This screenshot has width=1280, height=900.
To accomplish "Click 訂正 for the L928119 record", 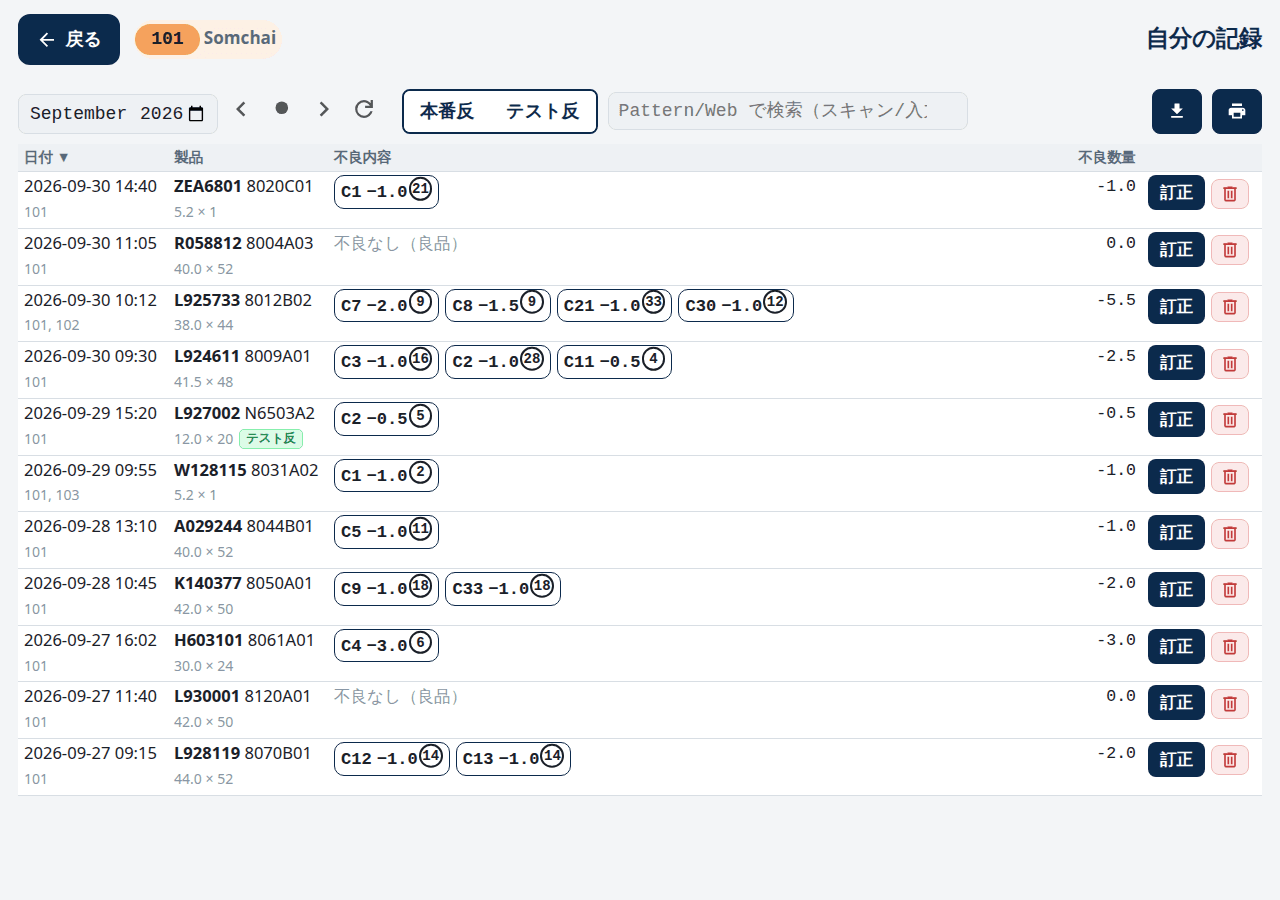I will coord(1176,760).
